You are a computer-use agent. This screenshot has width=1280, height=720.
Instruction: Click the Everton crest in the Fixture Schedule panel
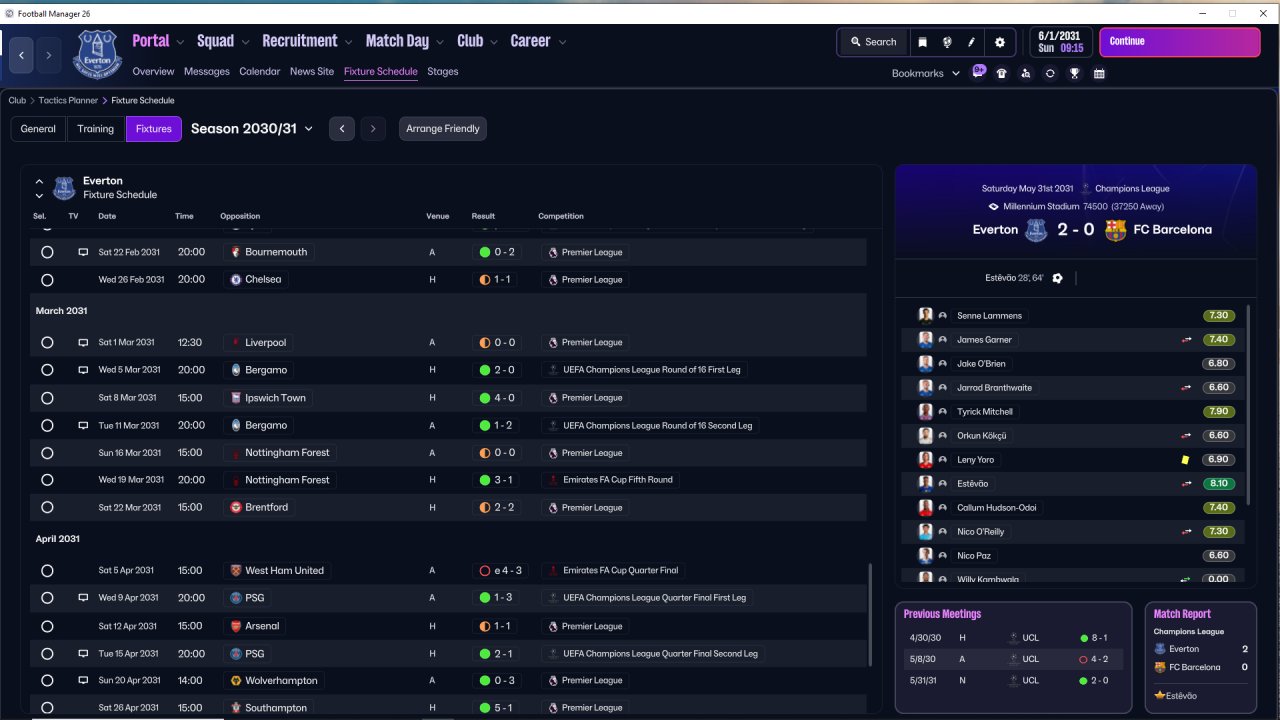coord(64,188)
